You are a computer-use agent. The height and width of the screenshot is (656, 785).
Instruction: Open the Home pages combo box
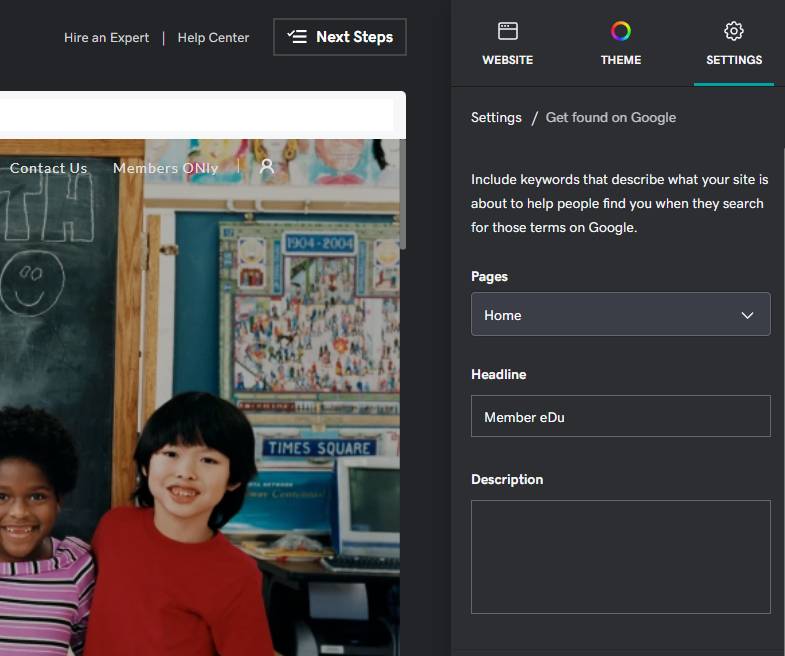click(621, 314)
